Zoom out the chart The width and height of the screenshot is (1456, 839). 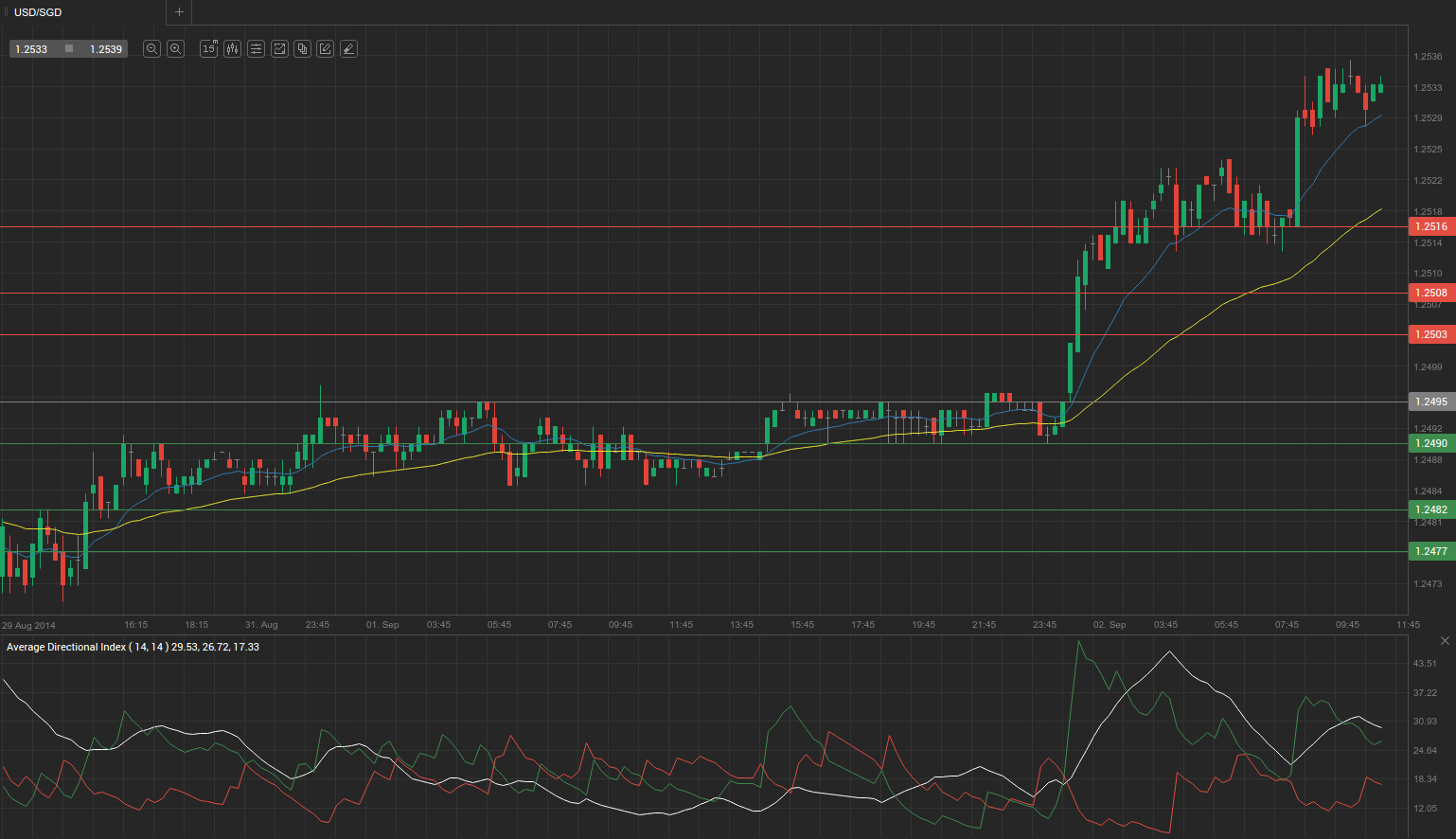[151, 49]
